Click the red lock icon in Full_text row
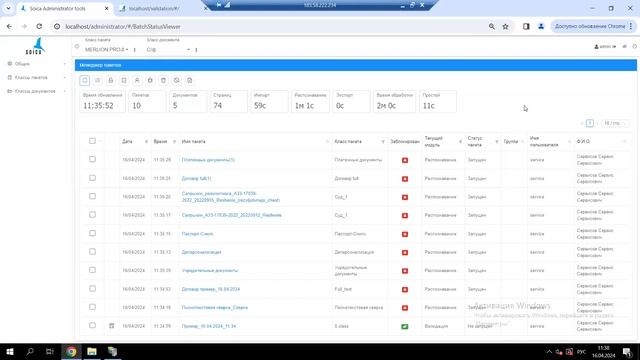The image size is (640, 360). click(405, 289)
